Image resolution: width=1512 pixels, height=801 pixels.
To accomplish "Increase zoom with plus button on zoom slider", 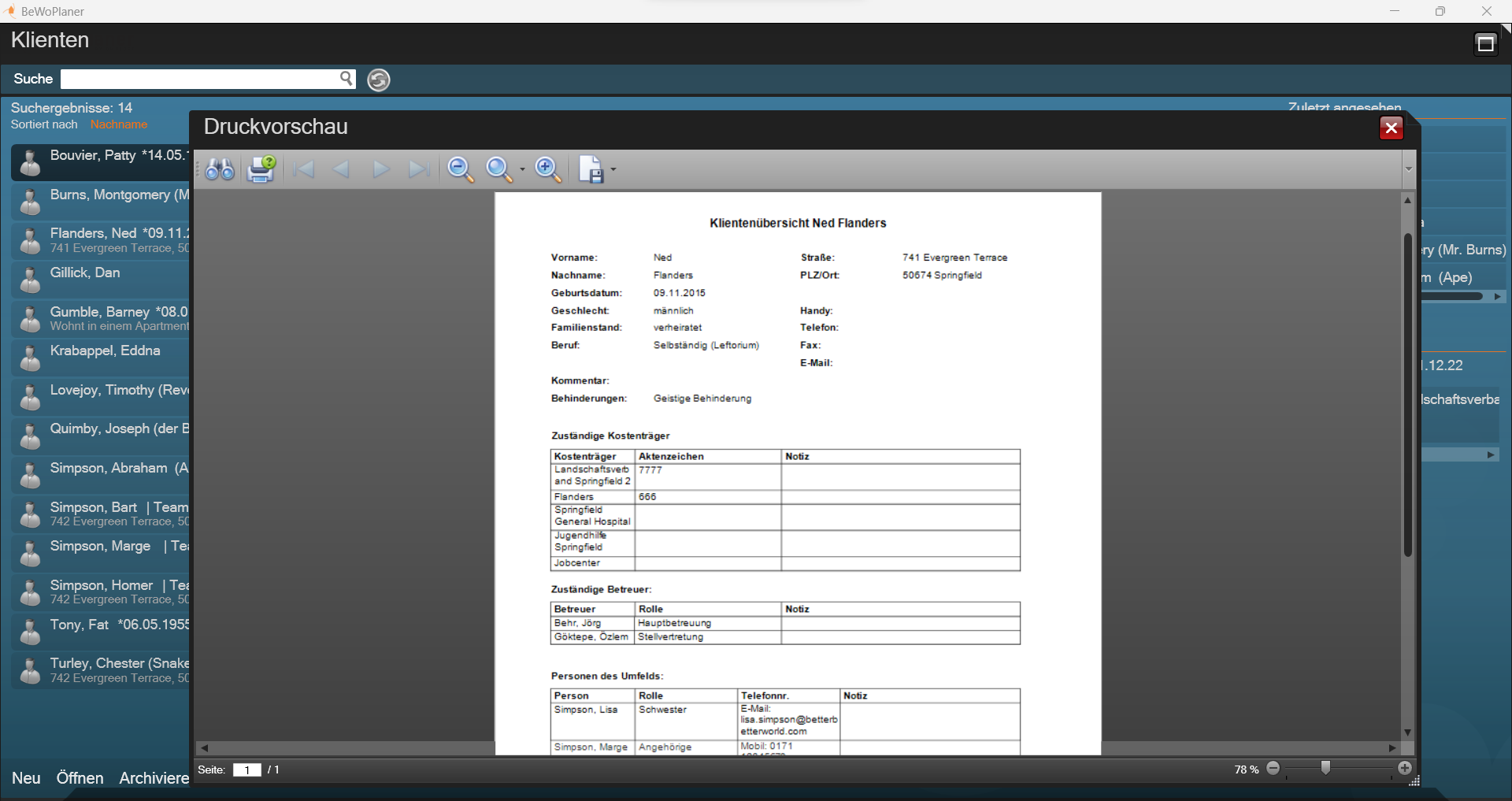I will point(1405,768).
